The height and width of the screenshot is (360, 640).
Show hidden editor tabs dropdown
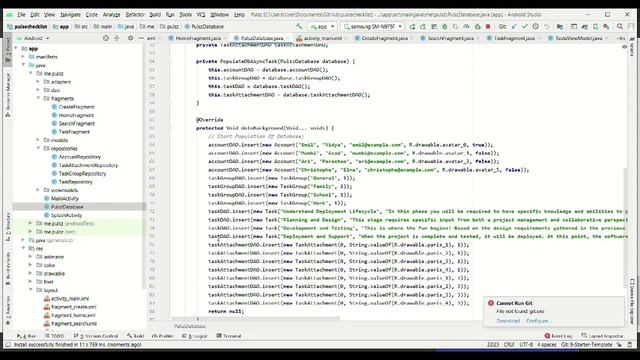point(621,38)
